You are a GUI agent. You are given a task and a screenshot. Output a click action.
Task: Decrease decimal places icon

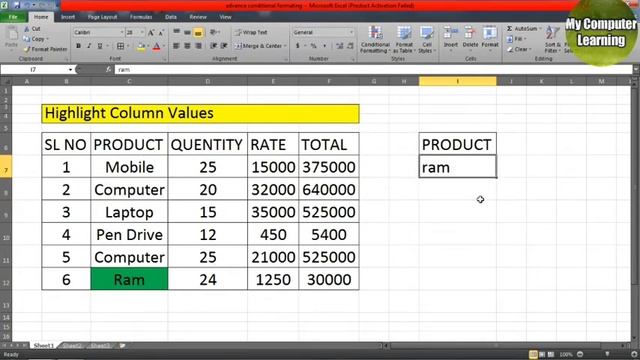click(x=350, y=46)
